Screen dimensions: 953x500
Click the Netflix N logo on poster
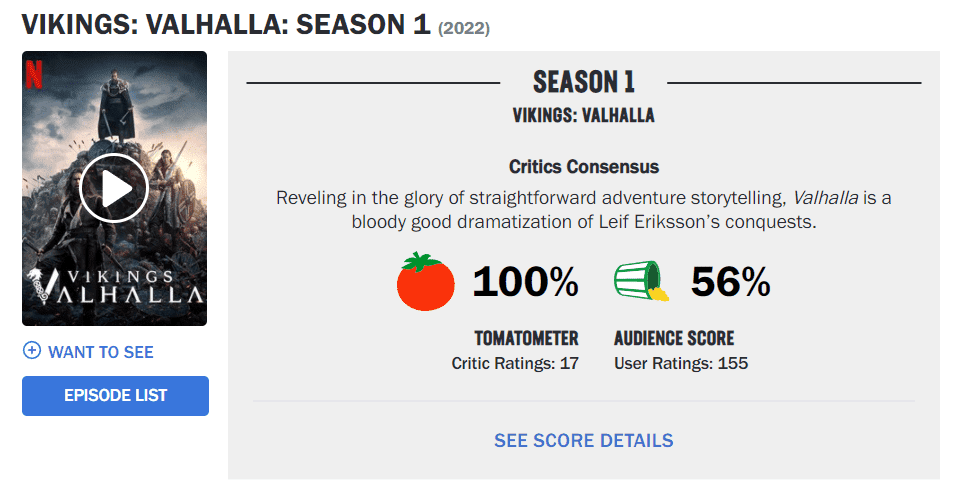pos(35,72)
